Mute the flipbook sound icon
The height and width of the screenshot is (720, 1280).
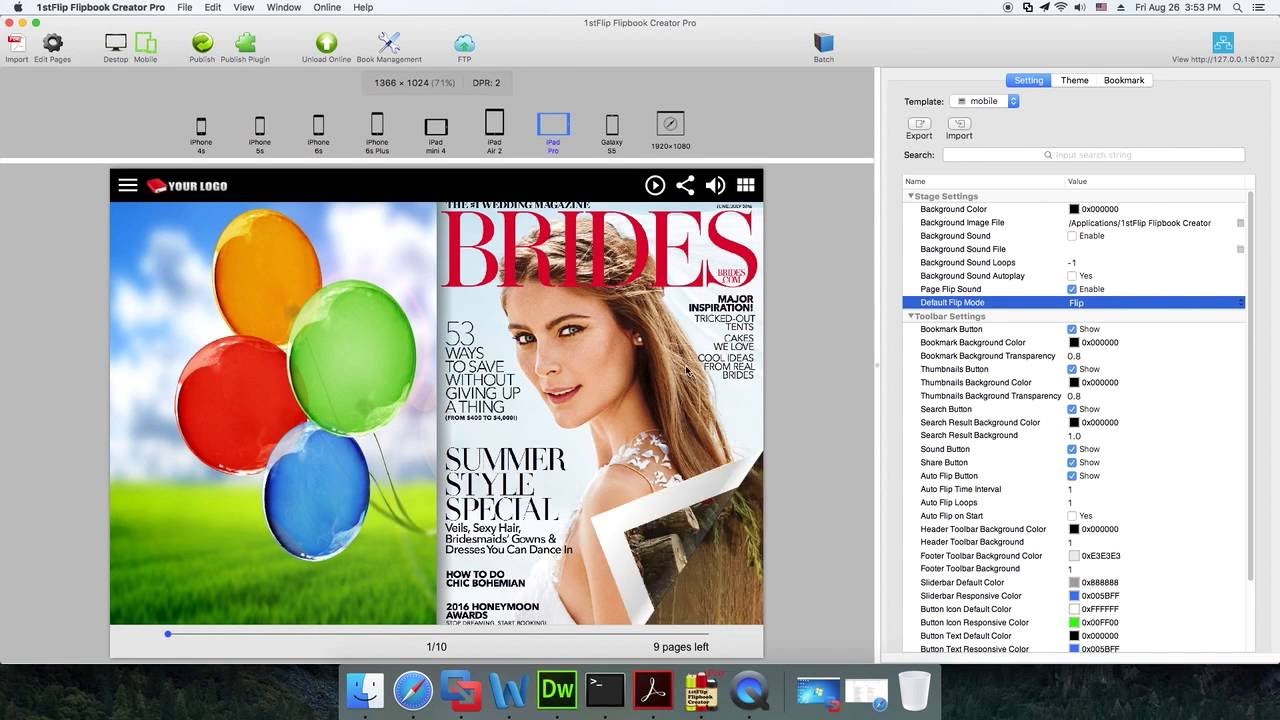(x=715, y=185)
